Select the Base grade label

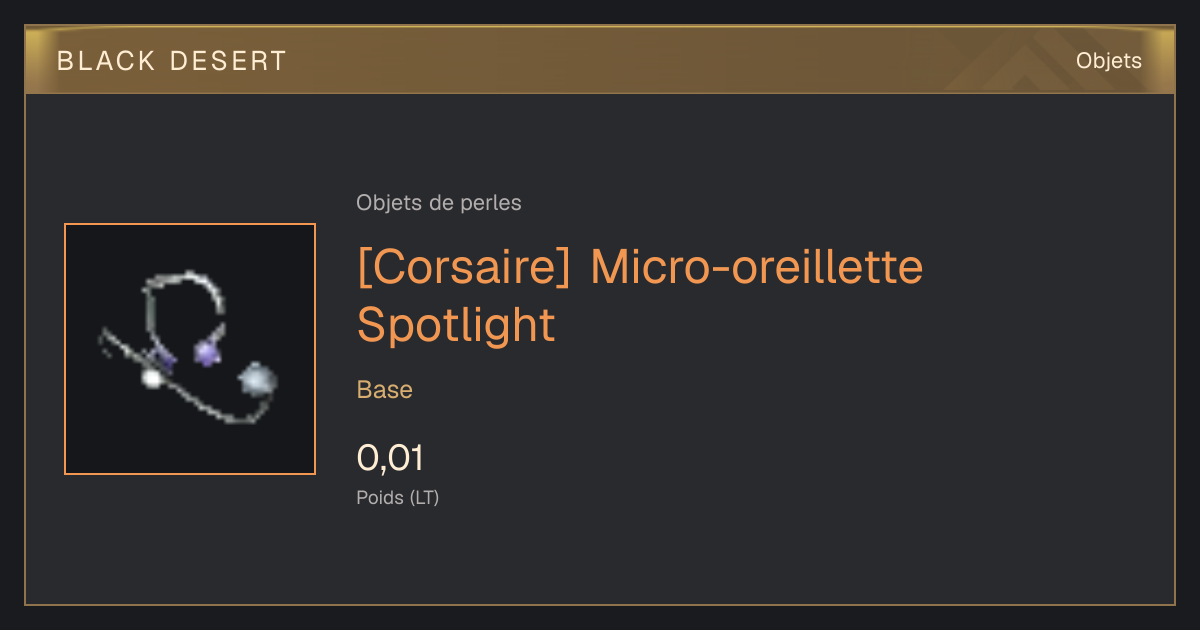[x=385, y=390]
